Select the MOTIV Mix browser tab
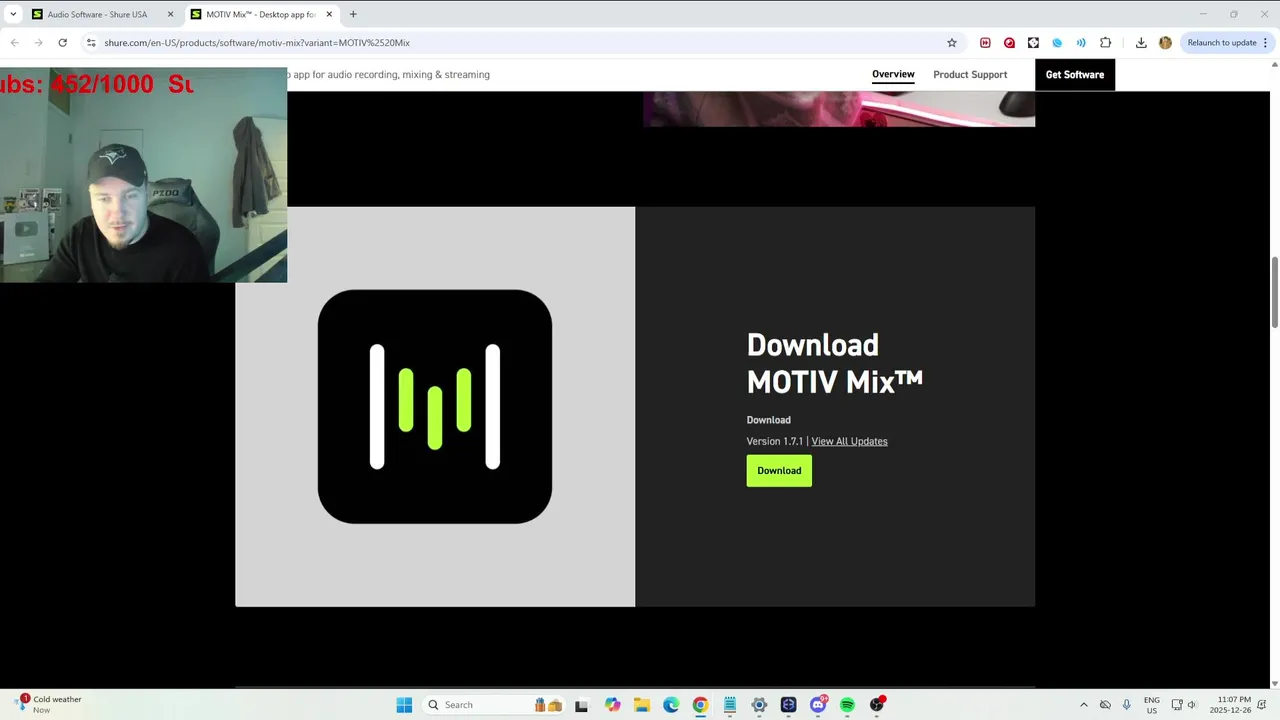 pos(260,14)
